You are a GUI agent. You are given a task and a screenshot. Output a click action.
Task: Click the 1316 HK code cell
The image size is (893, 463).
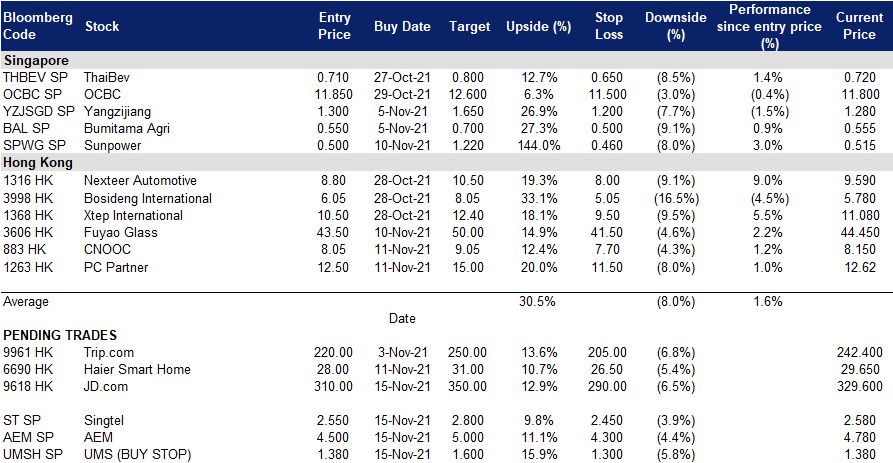pos(28,181)
